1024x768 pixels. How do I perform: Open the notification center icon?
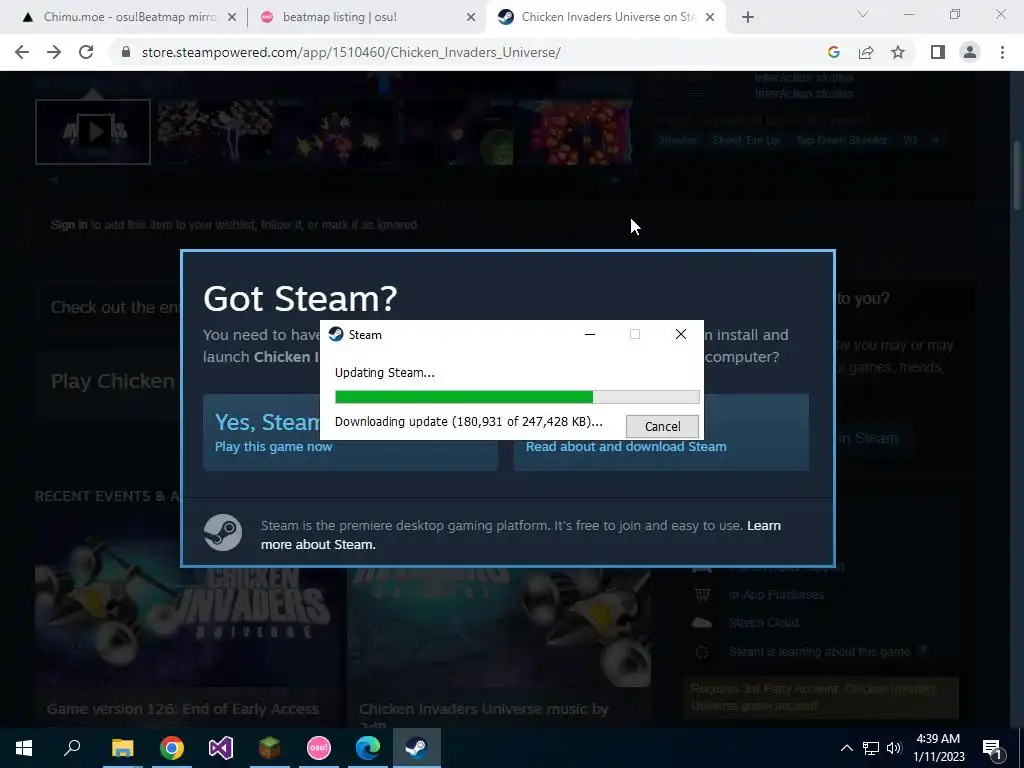pos(992,748)
